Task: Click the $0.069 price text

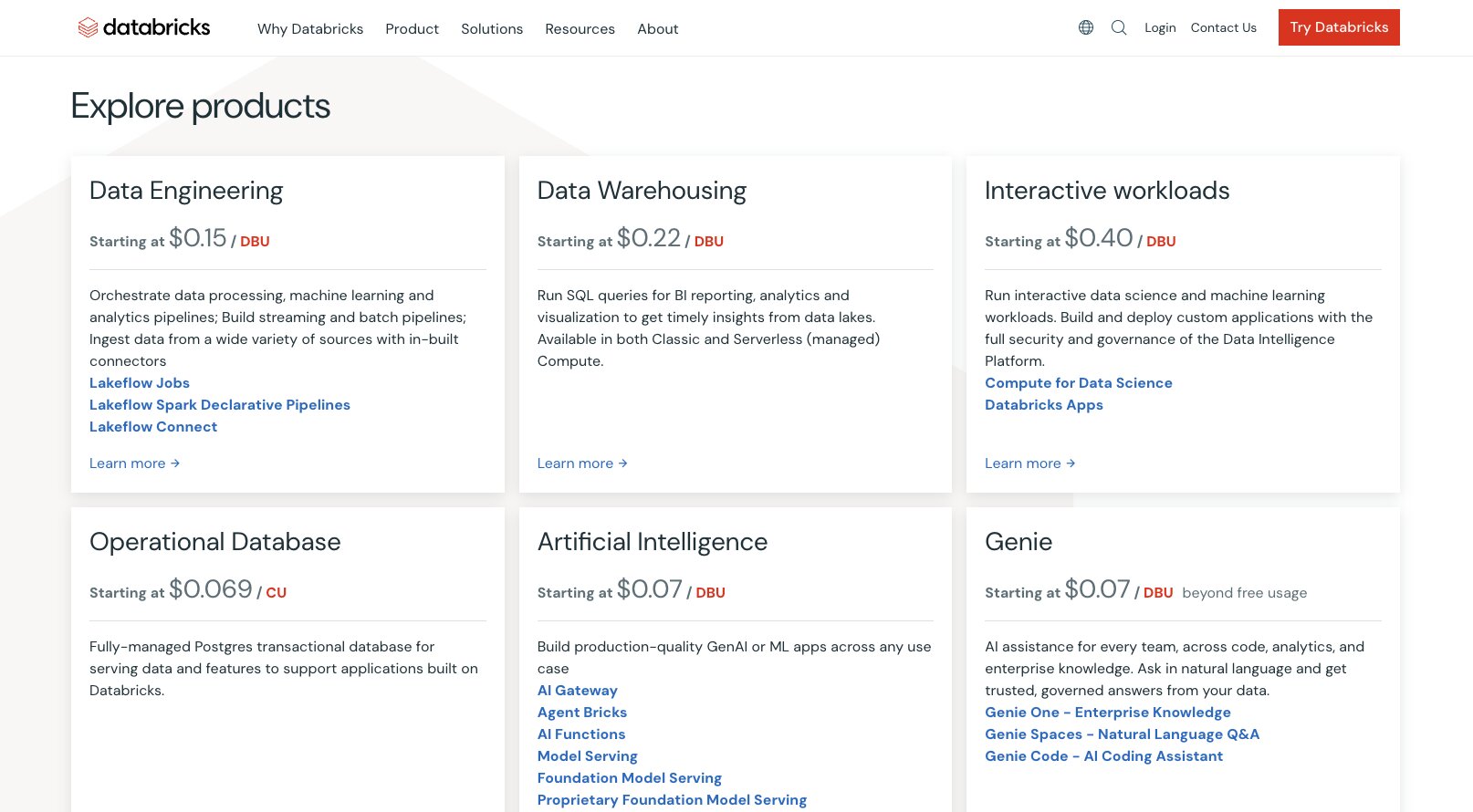Action: (211, 589)
